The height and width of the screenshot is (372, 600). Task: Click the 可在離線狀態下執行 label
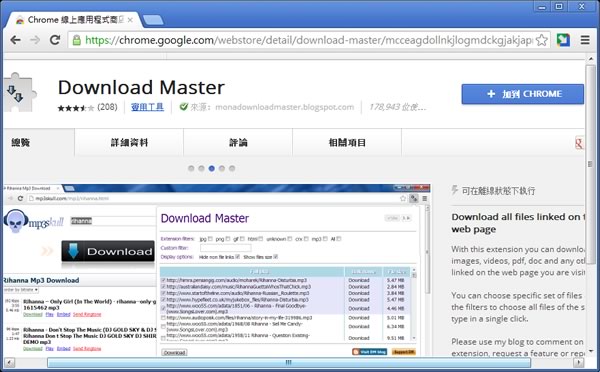tap(498, 191)
